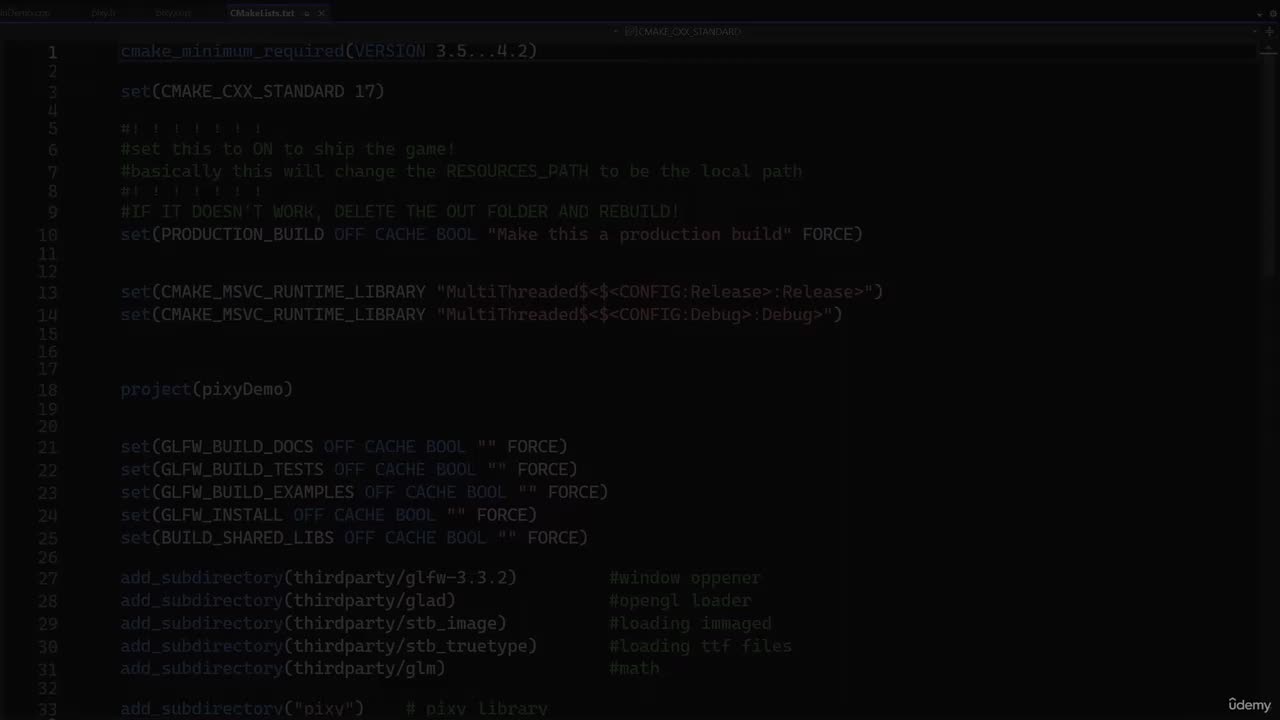Image resolution: width=1280 pixels, height=720 pixels.
Task: Click the gear icon in the tab bar
Action: pyautogui.click(x=1273, y=14)
